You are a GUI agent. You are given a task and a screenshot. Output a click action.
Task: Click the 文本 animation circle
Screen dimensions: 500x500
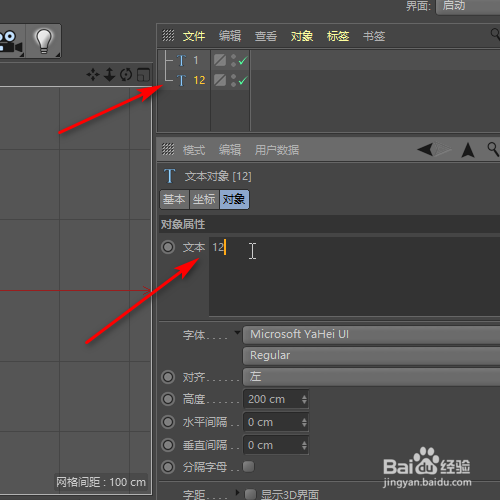pyautogui.click(x=168, y=247)
